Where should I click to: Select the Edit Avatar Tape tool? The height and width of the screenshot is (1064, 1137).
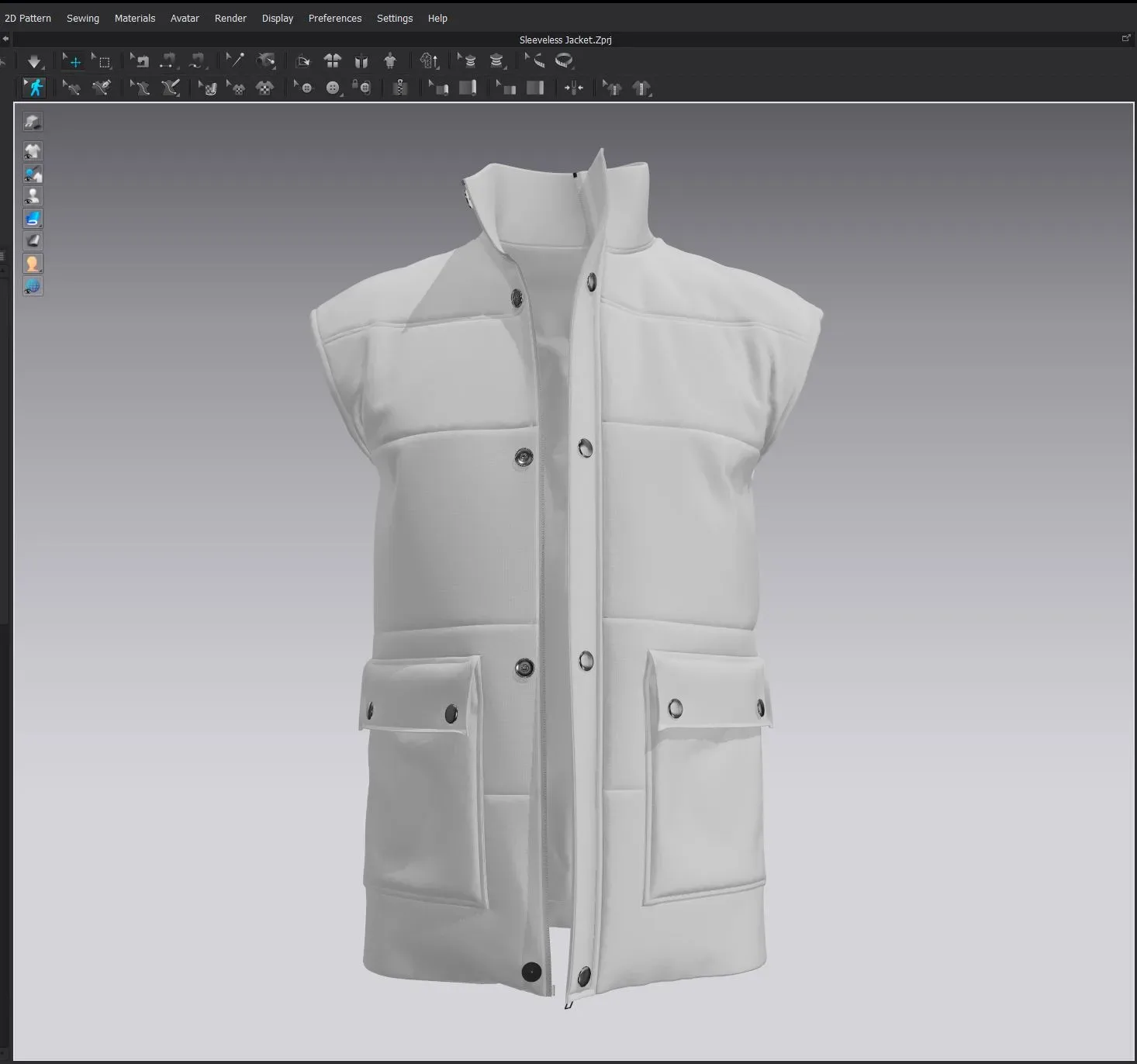[x=534, y=61]
